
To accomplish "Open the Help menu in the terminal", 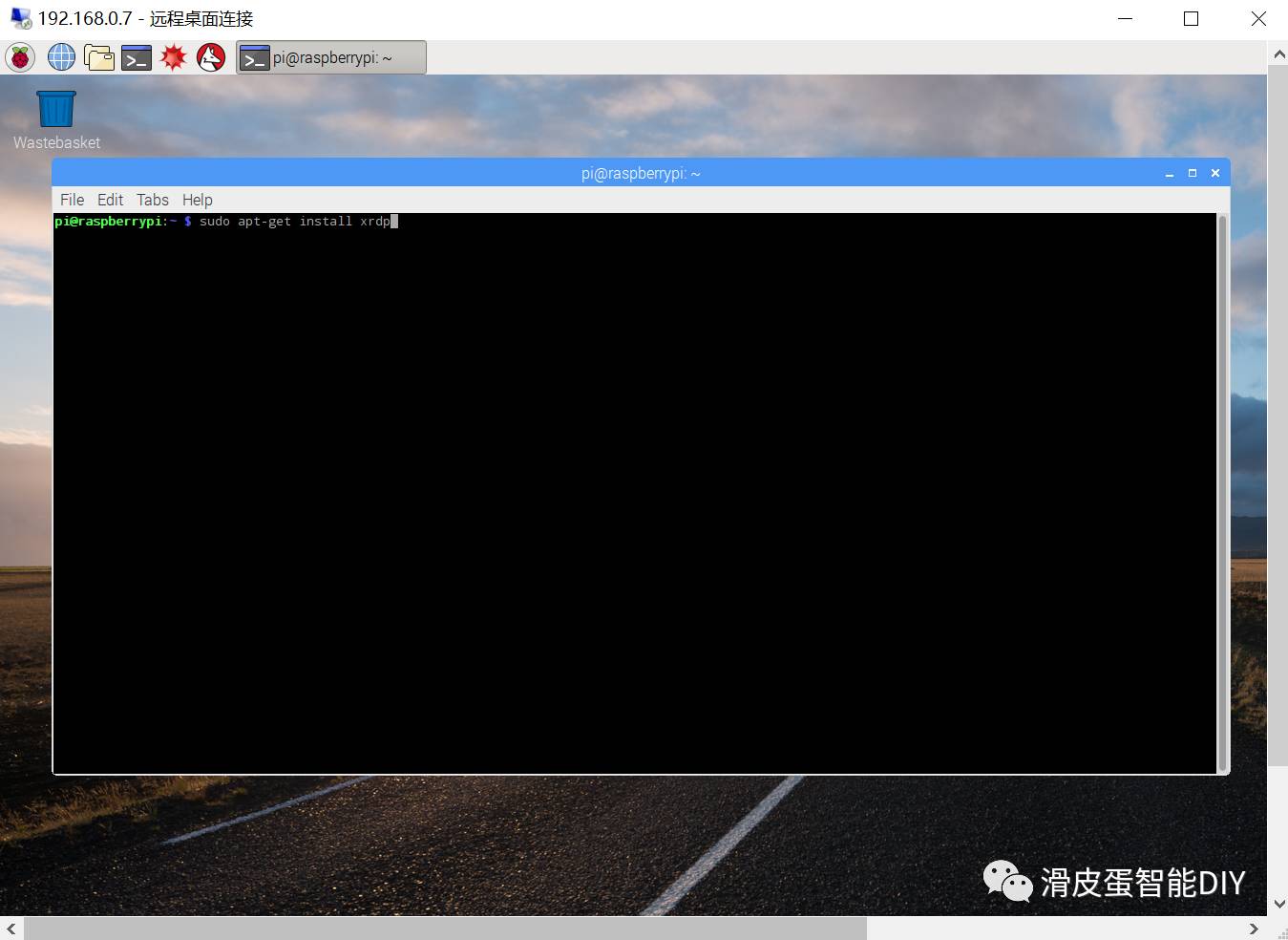I will pos(198,200).
